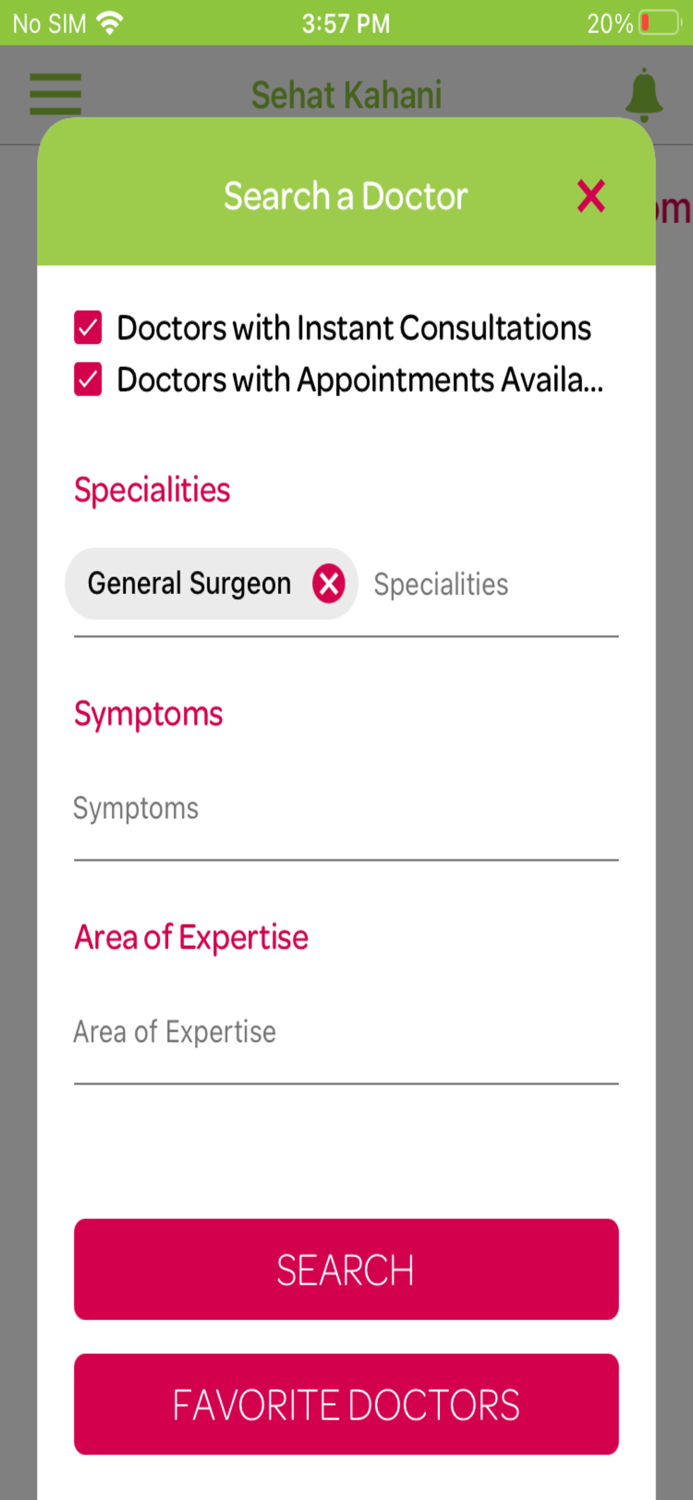This screenshot has width=693, height=1500.
Task: Tap the clock showing 3:57 PM
Action: (346, 22)
